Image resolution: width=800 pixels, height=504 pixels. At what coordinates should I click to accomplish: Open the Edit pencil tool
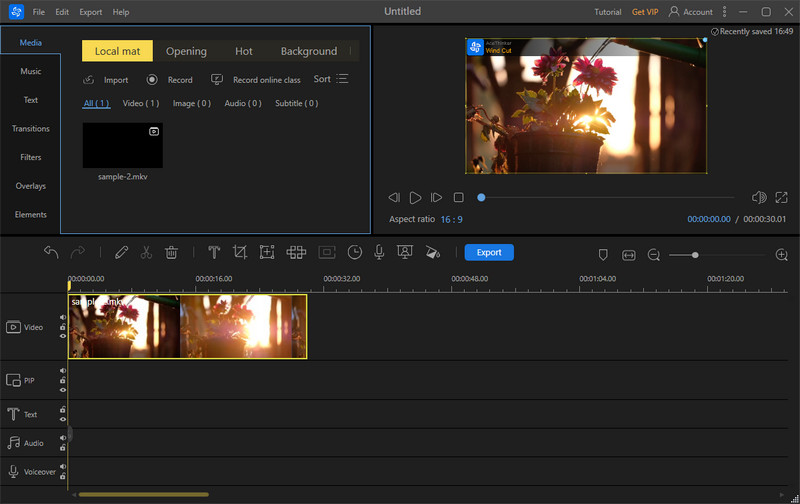pos(121,252)
